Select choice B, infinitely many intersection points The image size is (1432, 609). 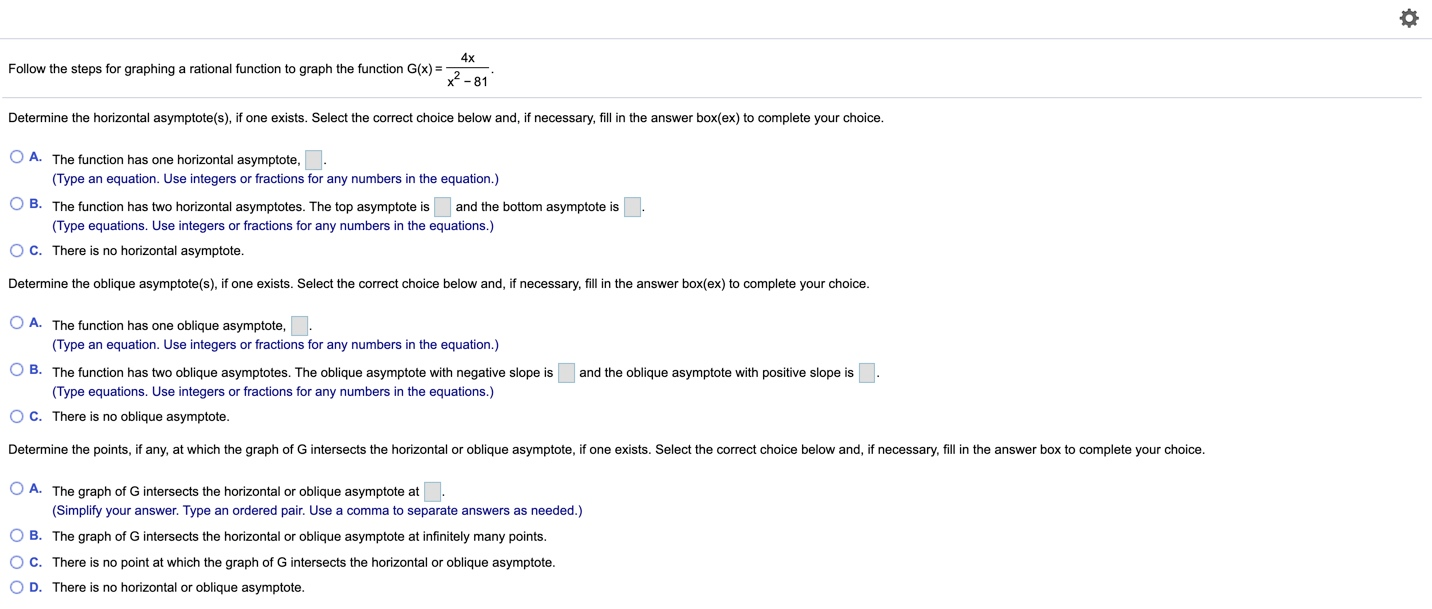pos(16,534)
